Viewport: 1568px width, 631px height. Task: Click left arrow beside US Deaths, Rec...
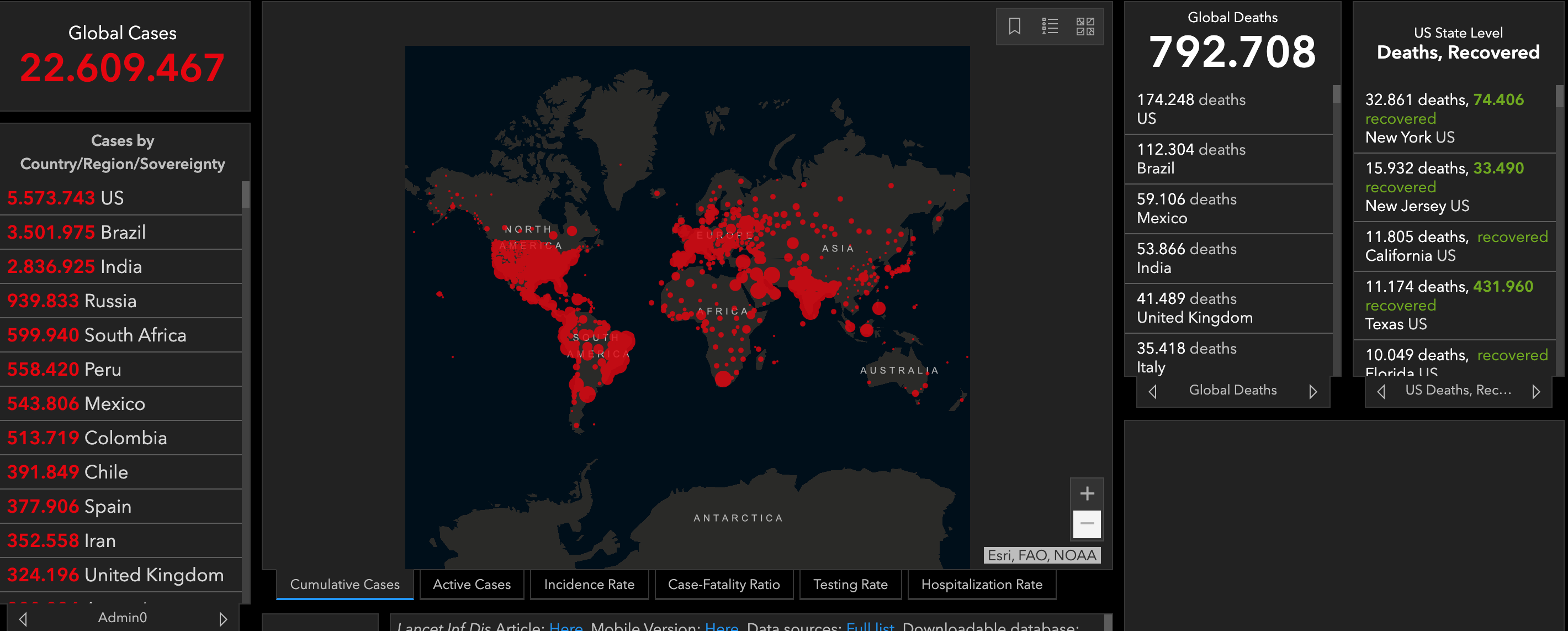coord(1381,392)
